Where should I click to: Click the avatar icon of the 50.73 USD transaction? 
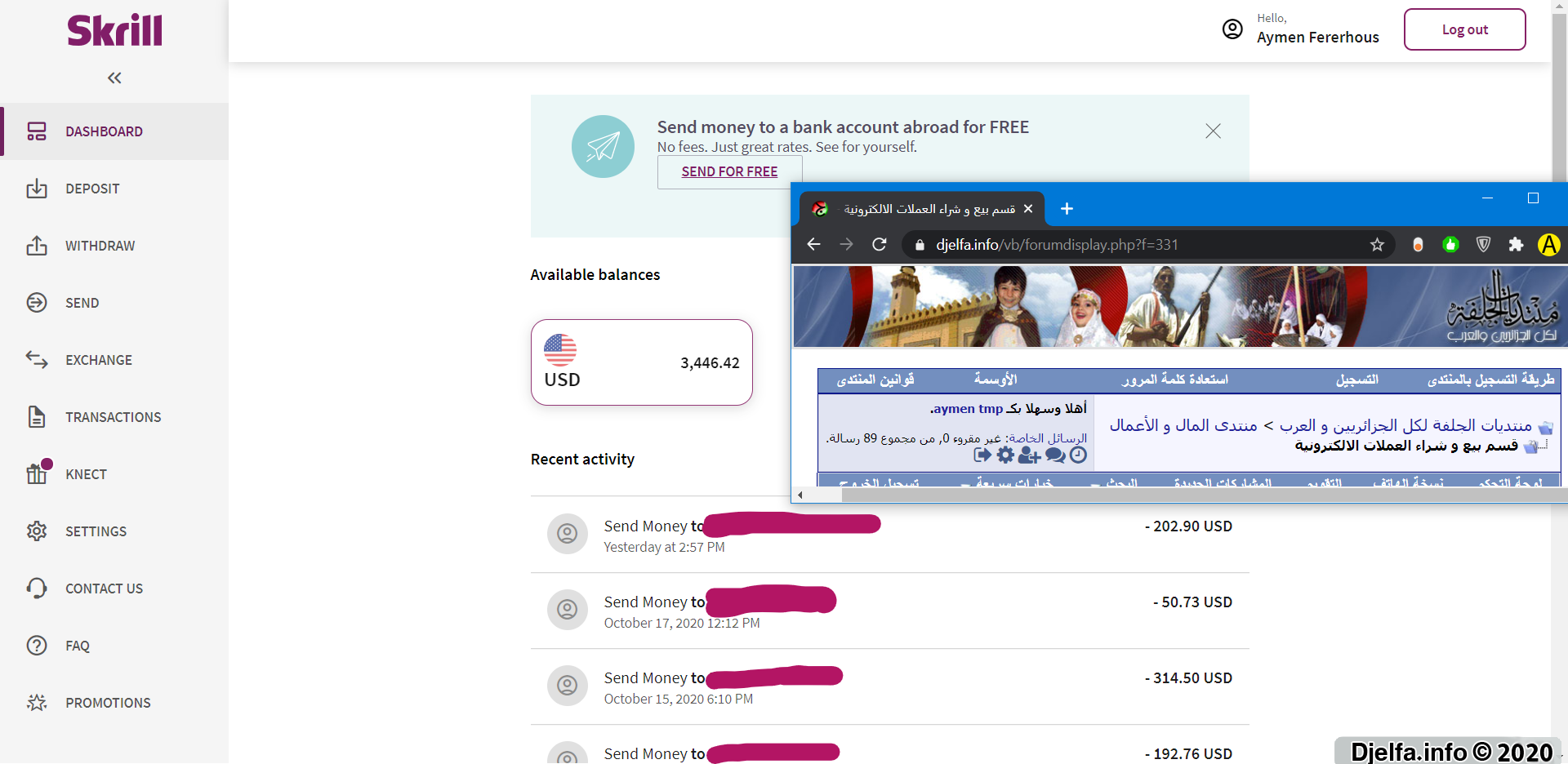(568, 610)
